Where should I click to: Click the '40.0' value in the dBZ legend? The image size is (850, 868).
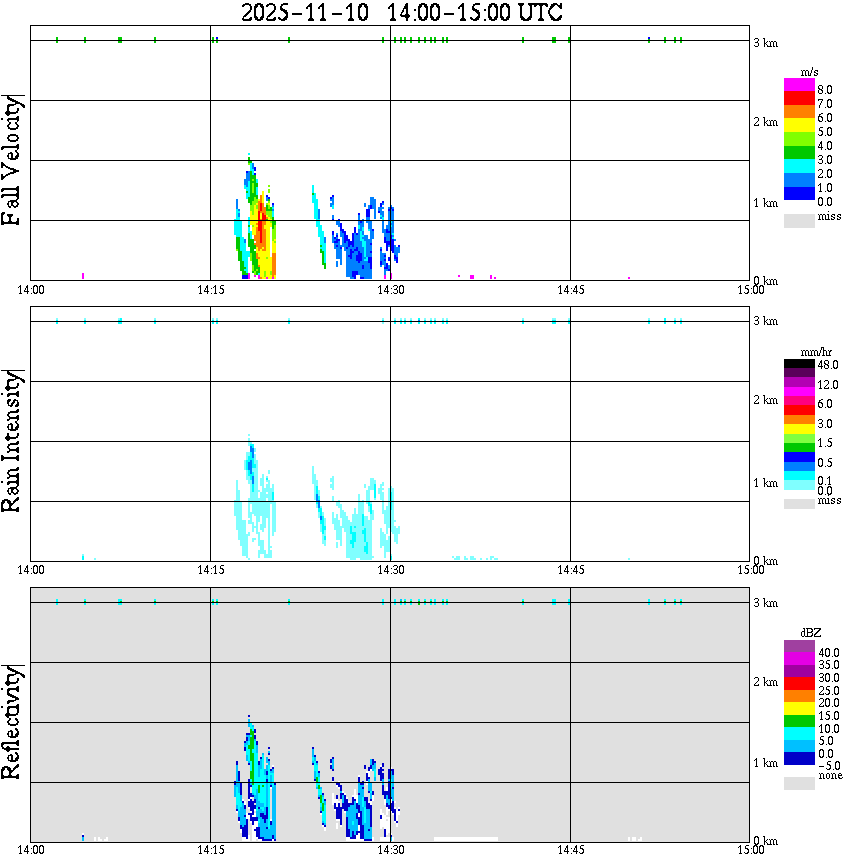coord(829,653)
